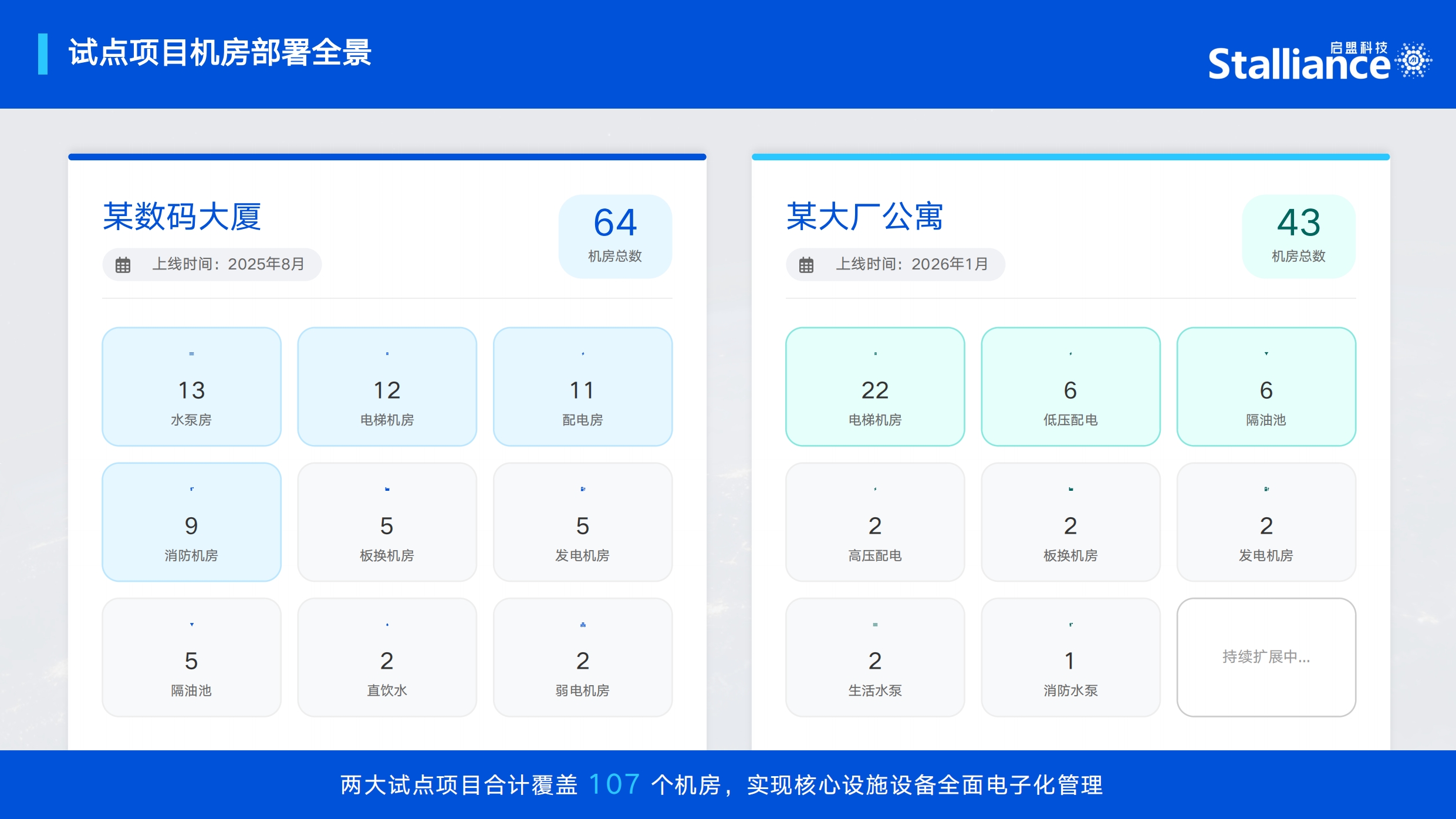Click the 试点项目机房部署全景 page heading

(x=220, y=53)
